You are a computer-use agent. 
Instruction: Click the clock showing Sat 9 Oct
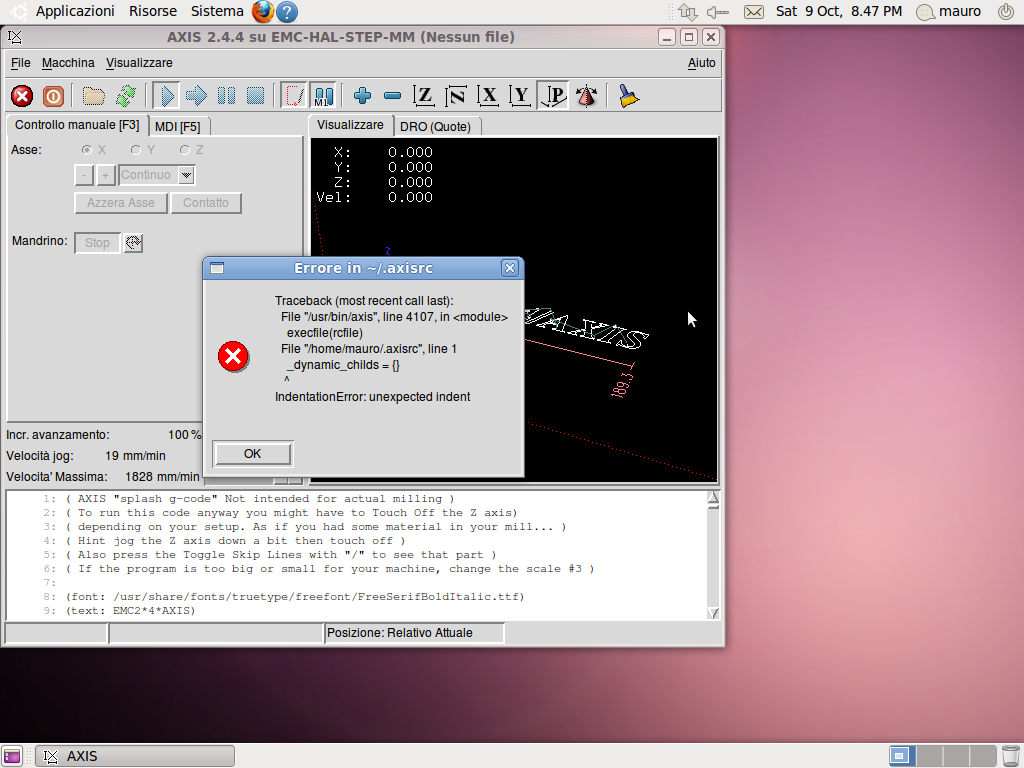pyautogui.click(x=839, y=11)
